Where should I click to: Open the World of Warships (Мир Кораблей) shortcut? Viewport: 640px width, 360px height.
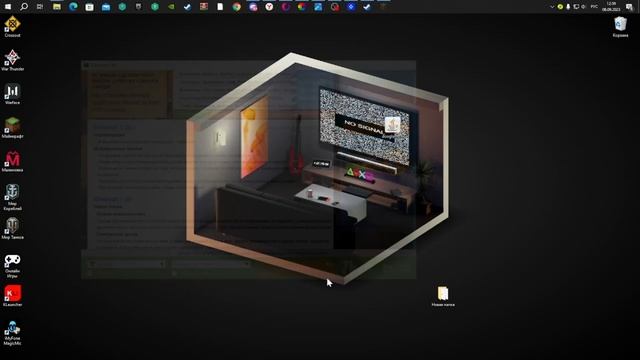(12, 197)
